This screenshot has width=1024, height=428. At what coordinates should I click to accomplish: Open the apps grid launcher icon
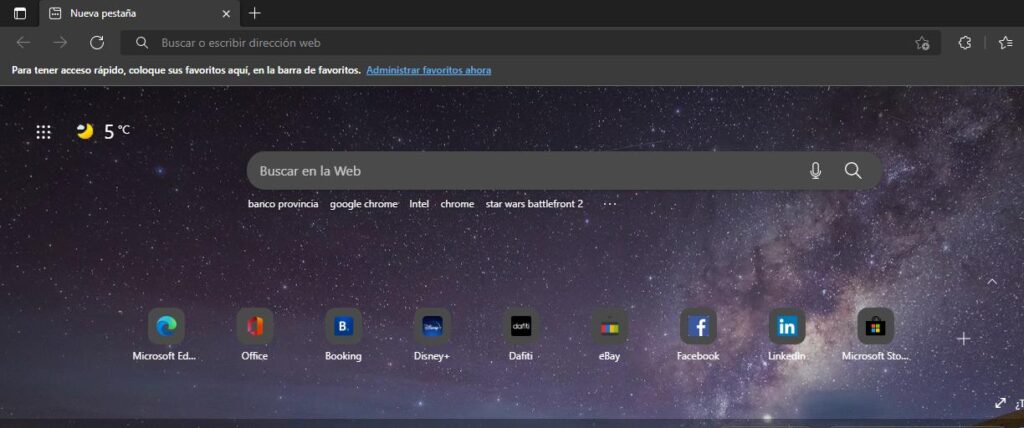(x=43, y=131)
